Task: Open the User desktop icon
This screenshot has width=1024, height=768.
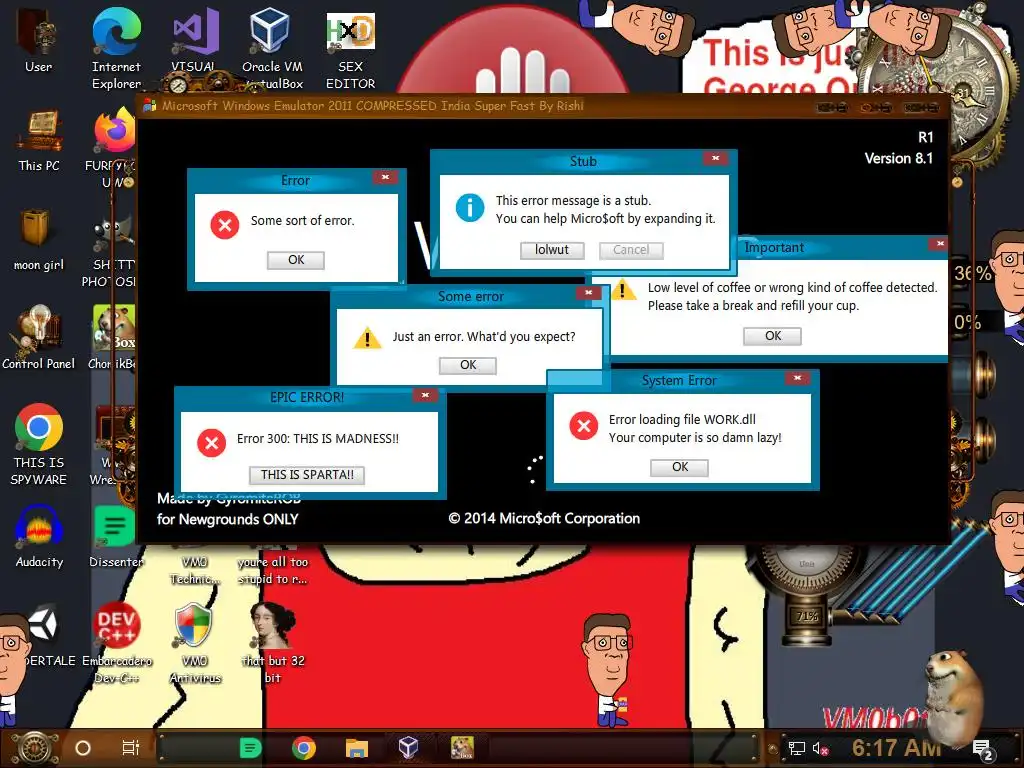Action: click(x=38, y=39)
